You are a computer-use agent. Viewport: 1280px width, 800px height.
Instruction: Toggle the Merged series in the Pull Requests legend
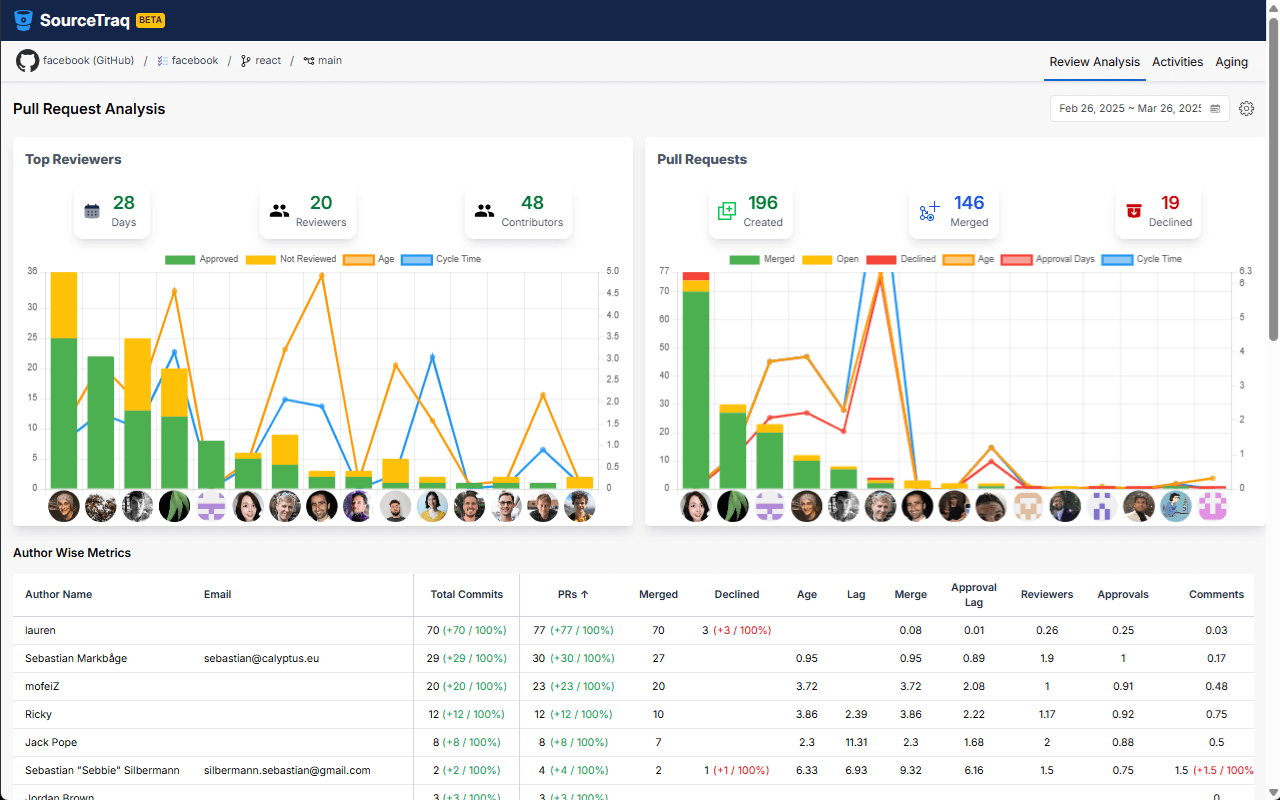tap(762, 259)
